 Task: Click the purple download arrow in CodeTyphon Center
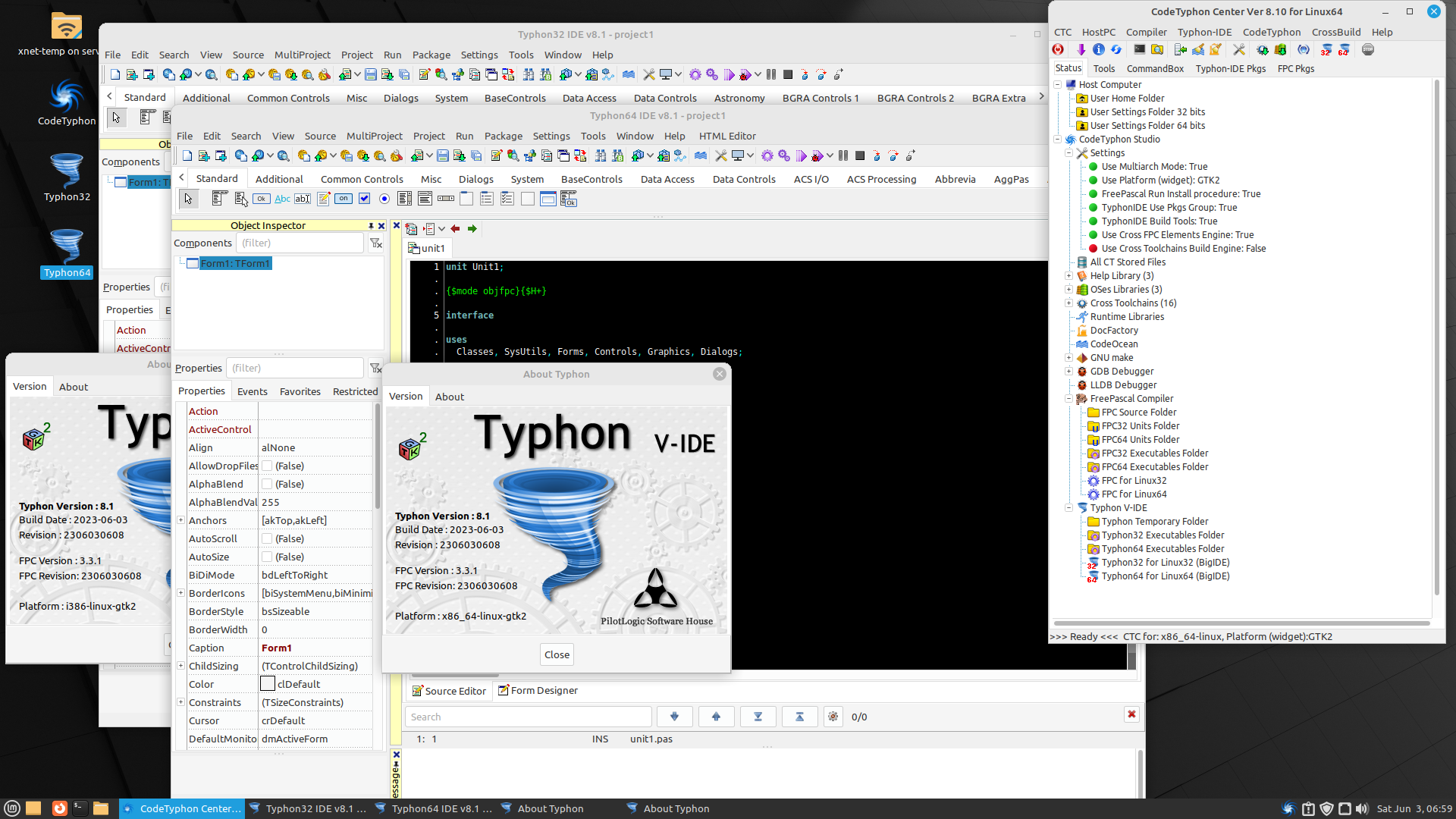1081,50
